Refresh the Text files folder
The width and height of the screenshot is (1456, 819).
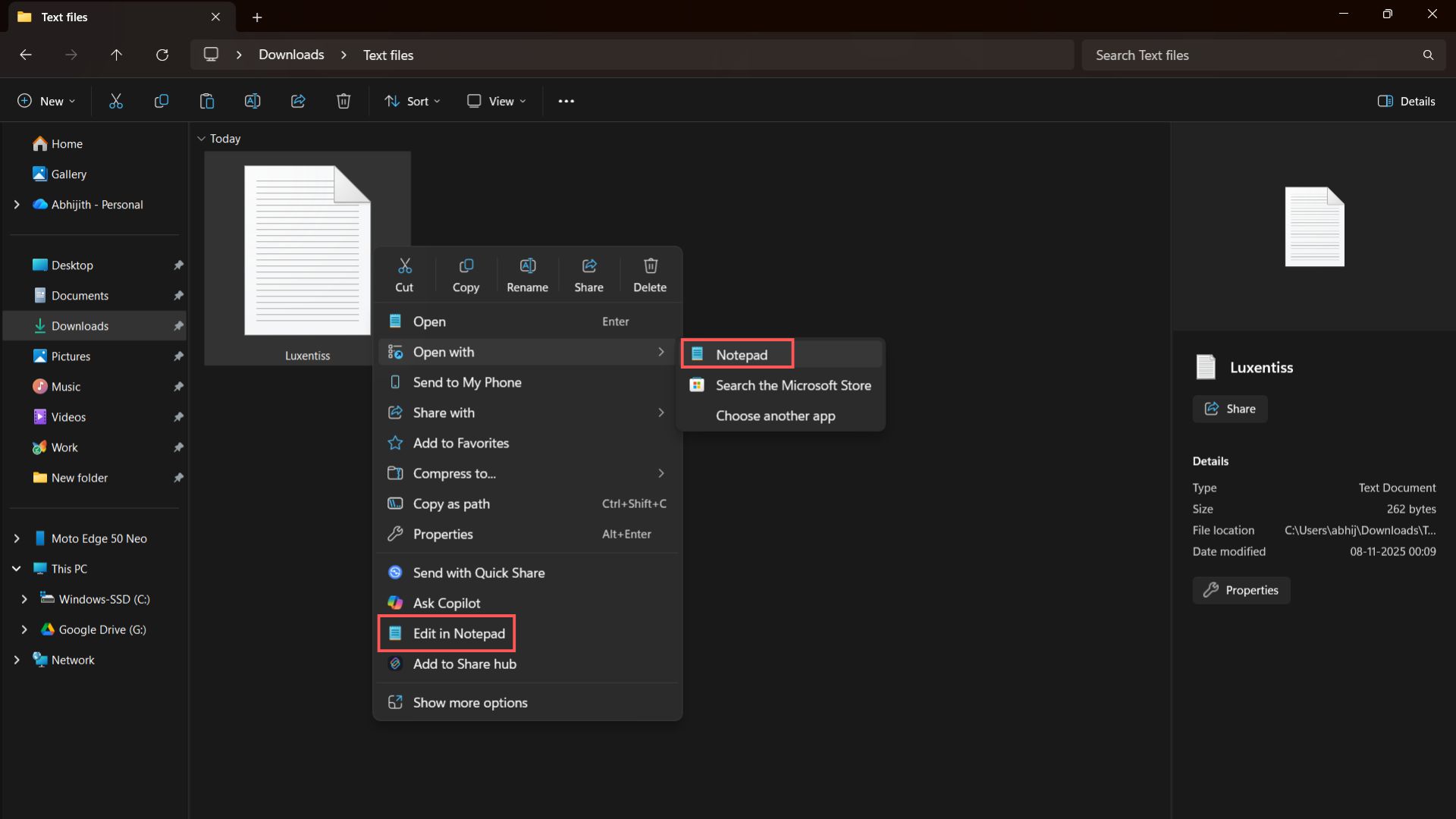tap(162, 55)
